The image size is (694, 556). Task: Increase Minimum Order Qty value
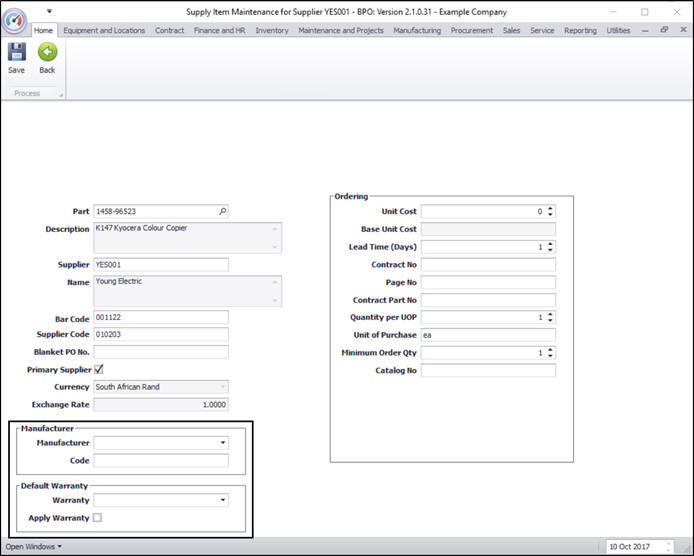[550, 350]
